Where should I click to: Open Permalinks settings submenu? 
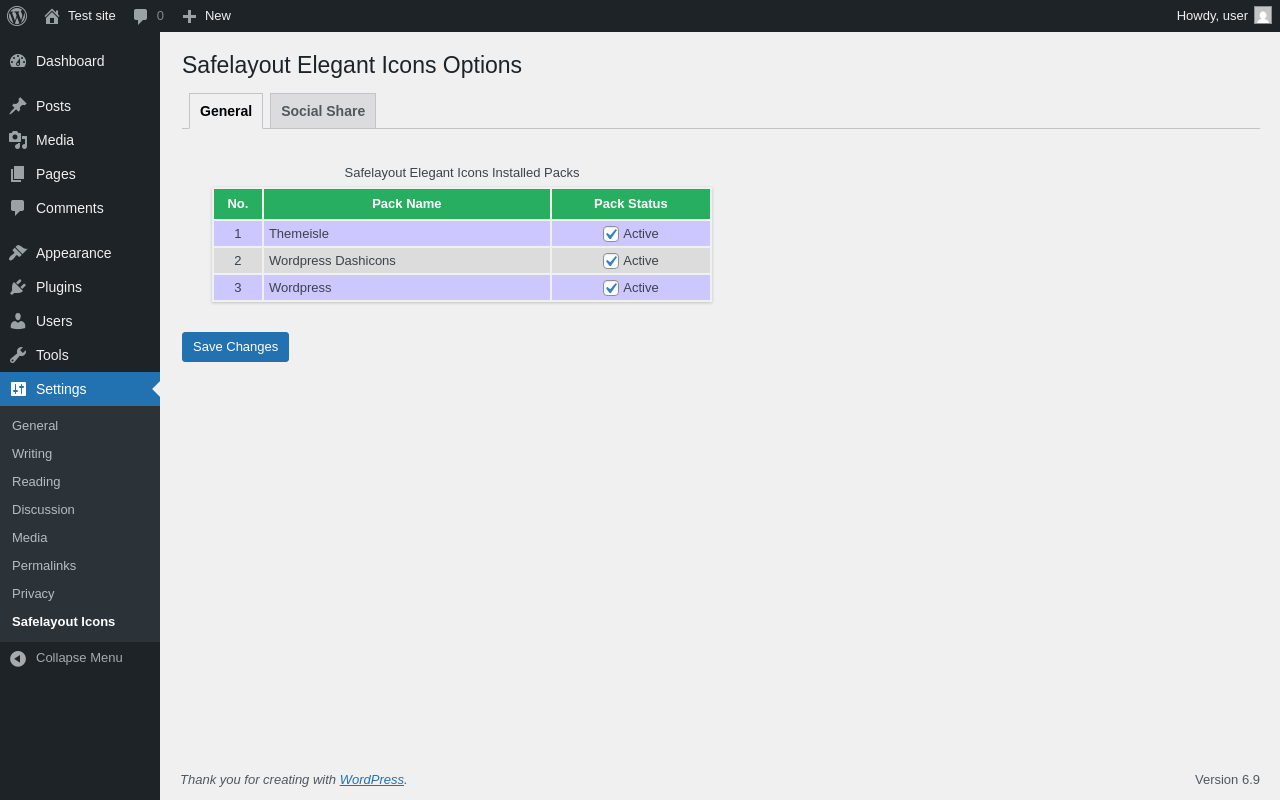[x=44, y=566]
